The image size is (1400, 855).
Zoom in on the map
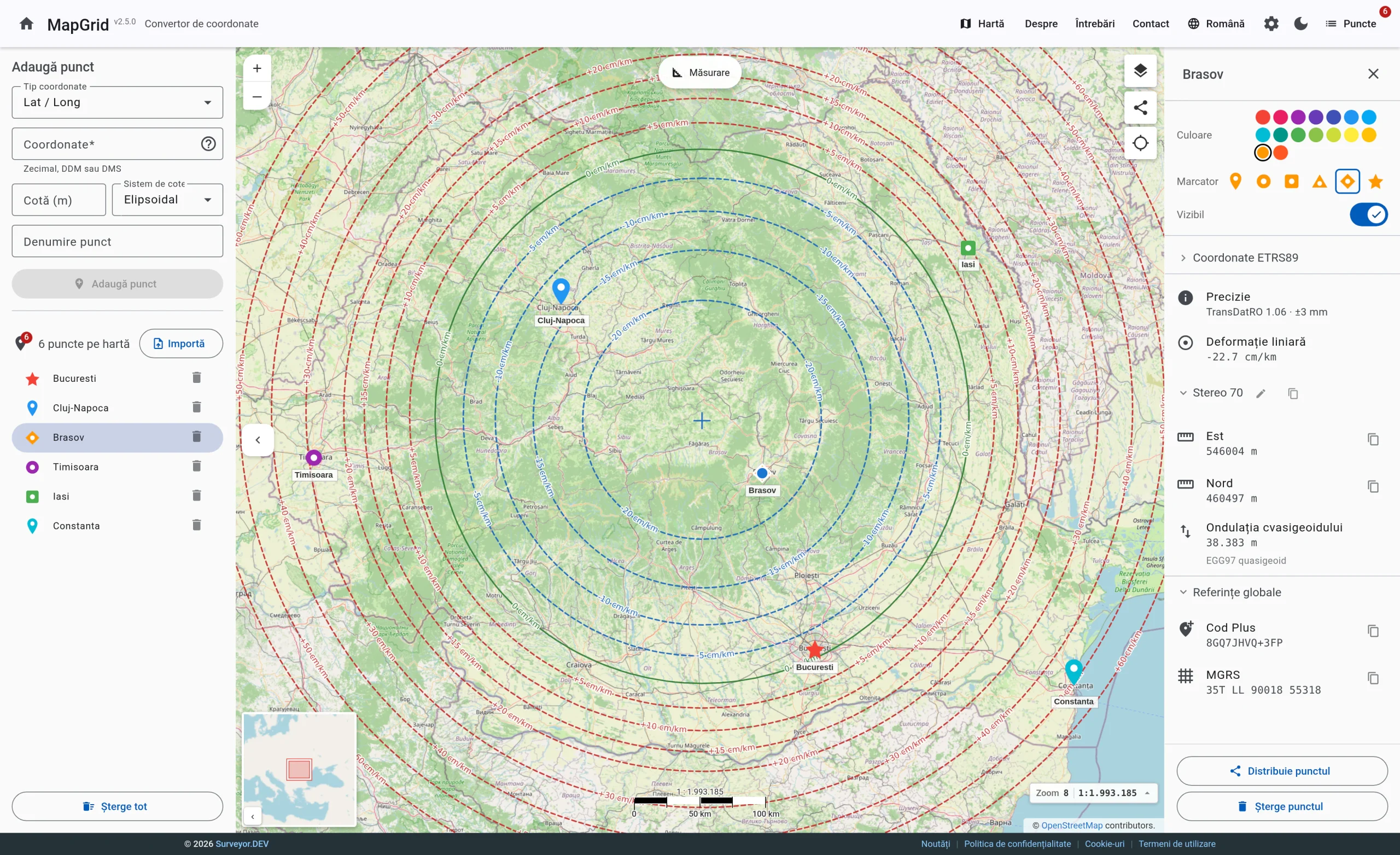click(x=257, y=68)
